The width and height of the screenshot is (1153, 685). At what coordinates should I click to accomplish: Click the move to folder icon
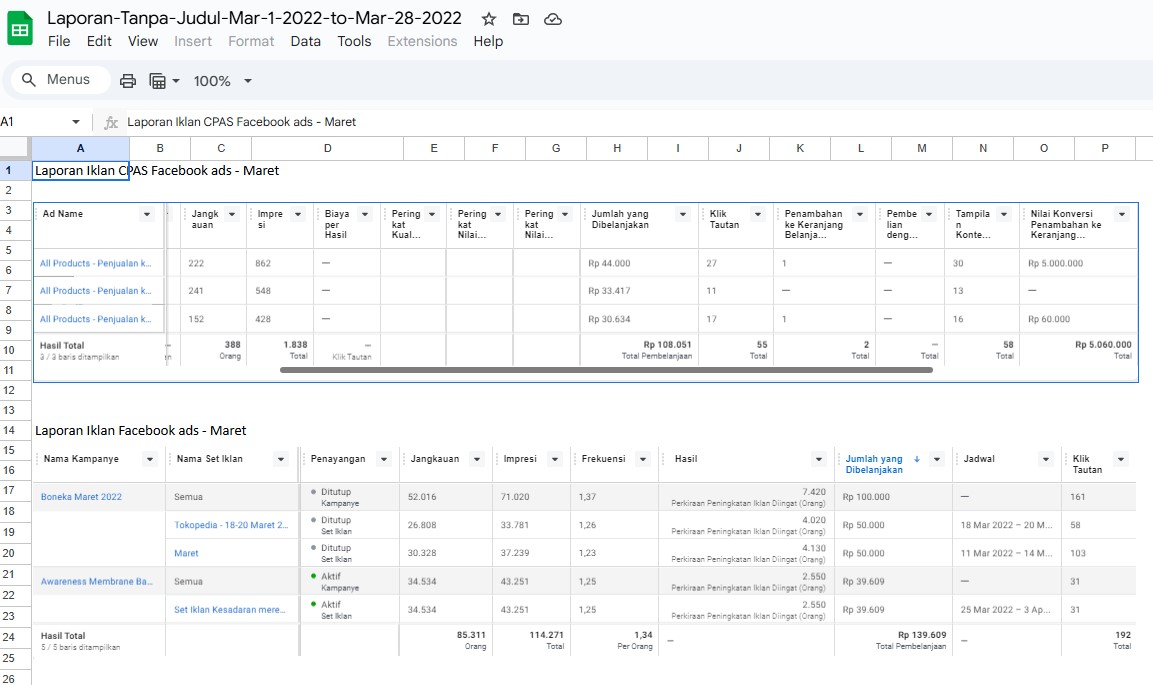tap(520, 19)
